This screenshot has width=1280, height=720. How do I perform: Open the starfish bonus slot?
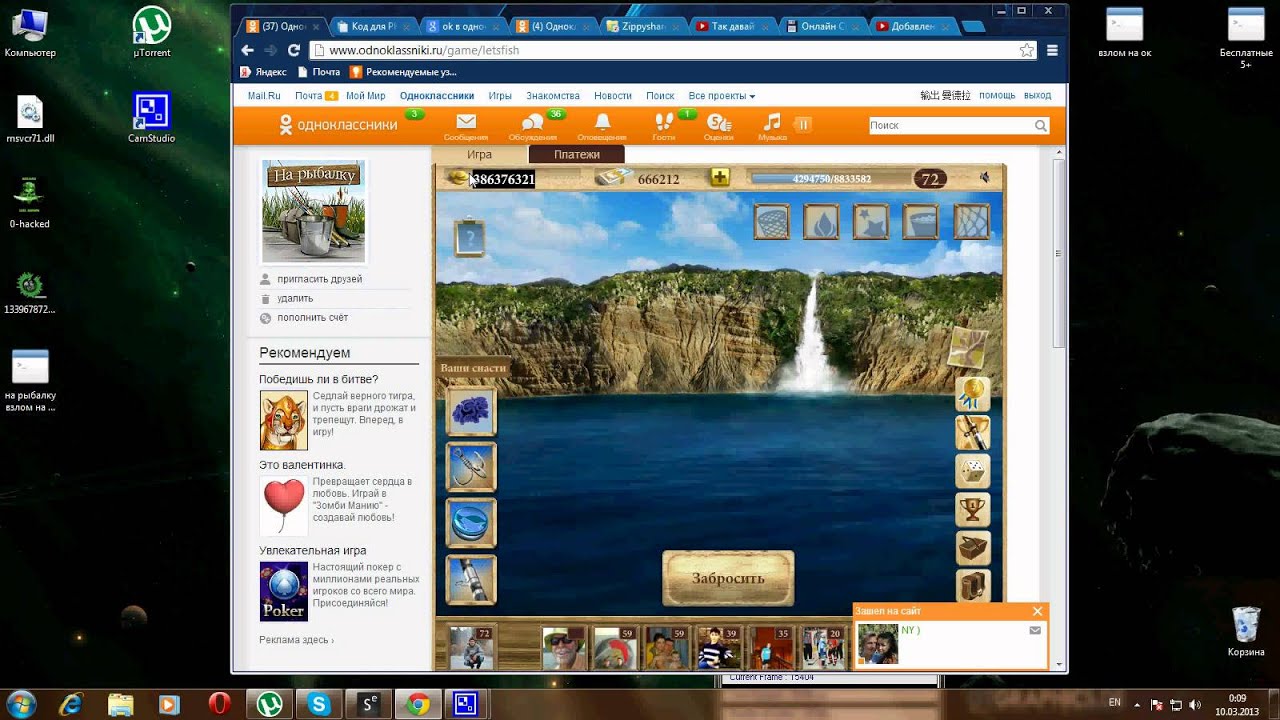[x=871, y=222]
